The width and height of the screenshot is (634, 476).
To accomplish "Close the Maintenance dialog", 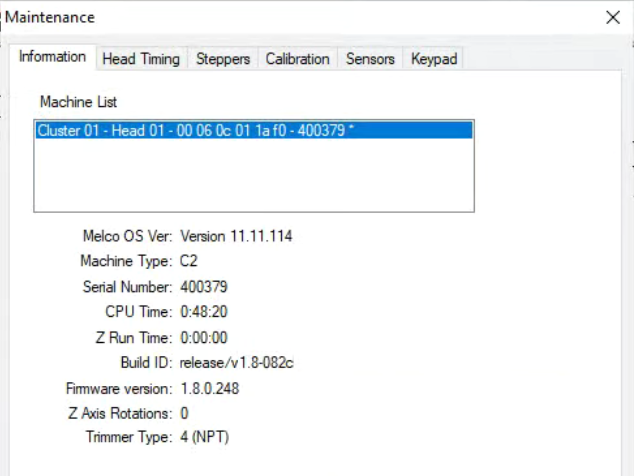I will pos(613,17).
